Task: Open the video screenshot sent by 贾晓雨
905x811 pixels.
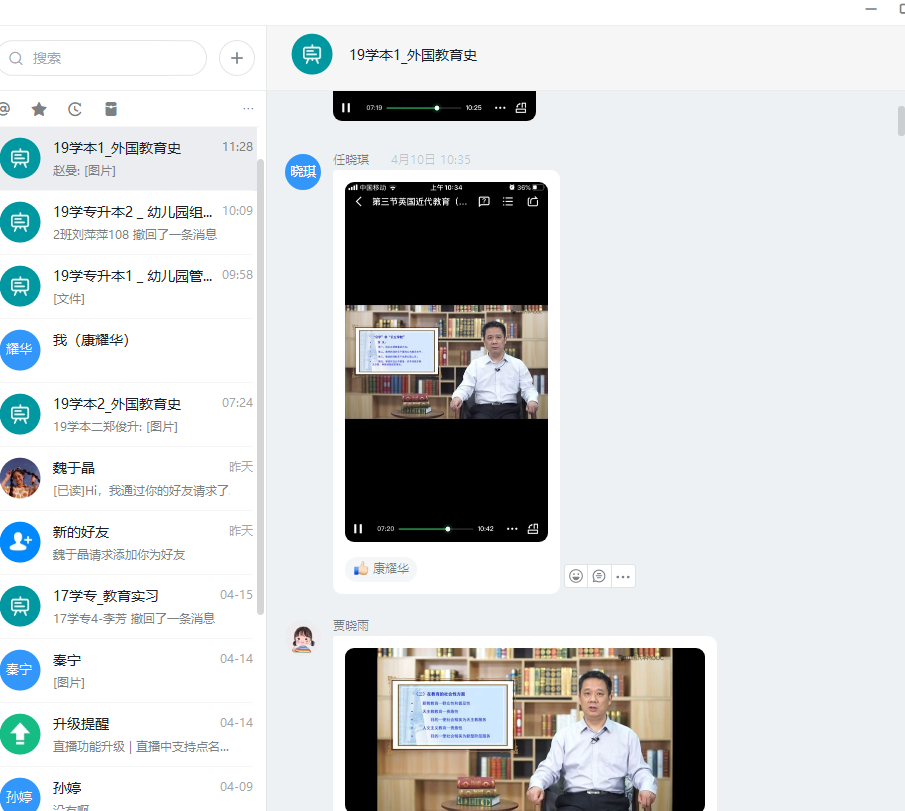Action: tap(524, 730)
